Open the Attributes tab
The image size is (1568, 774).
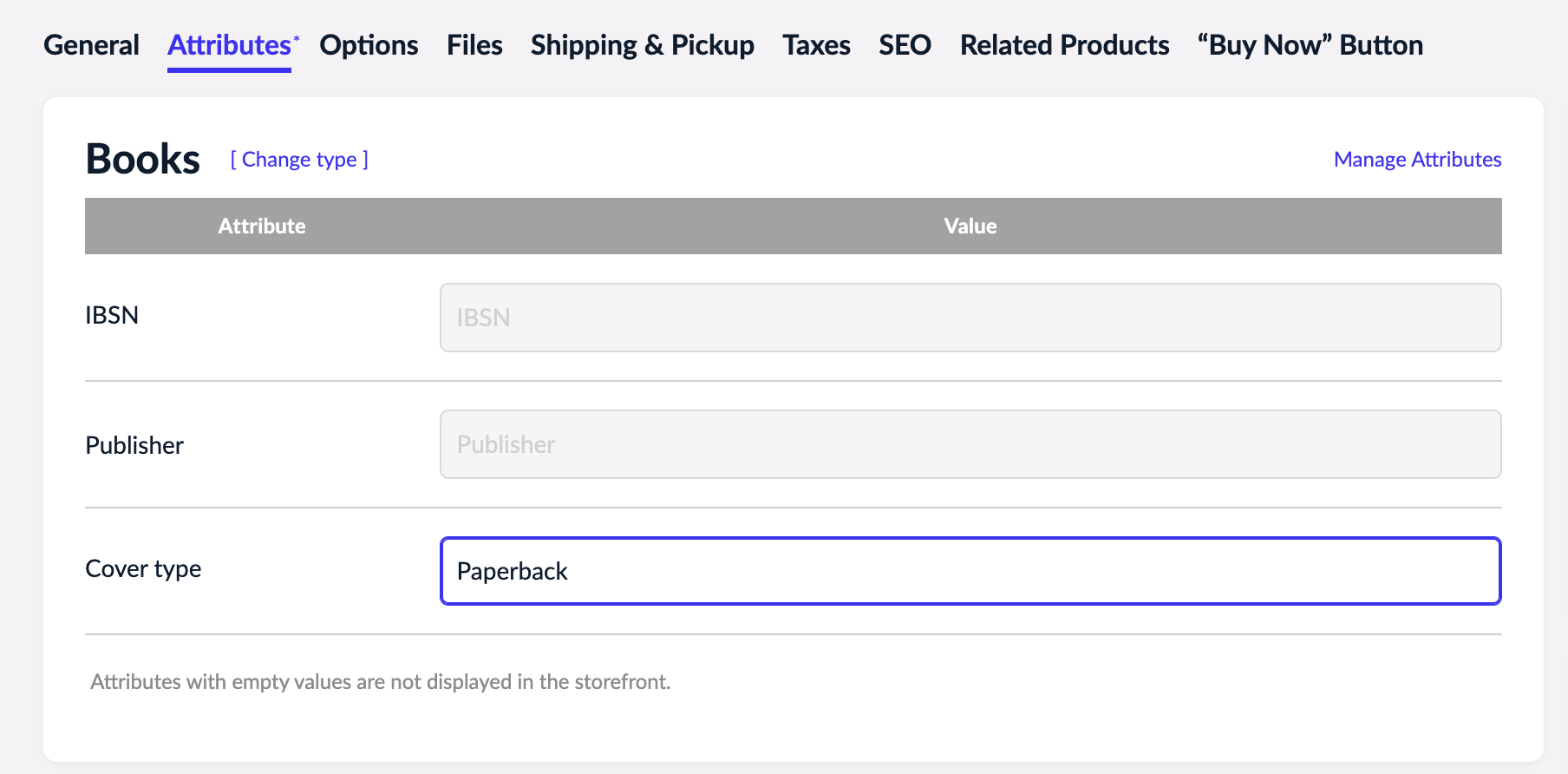228,44
